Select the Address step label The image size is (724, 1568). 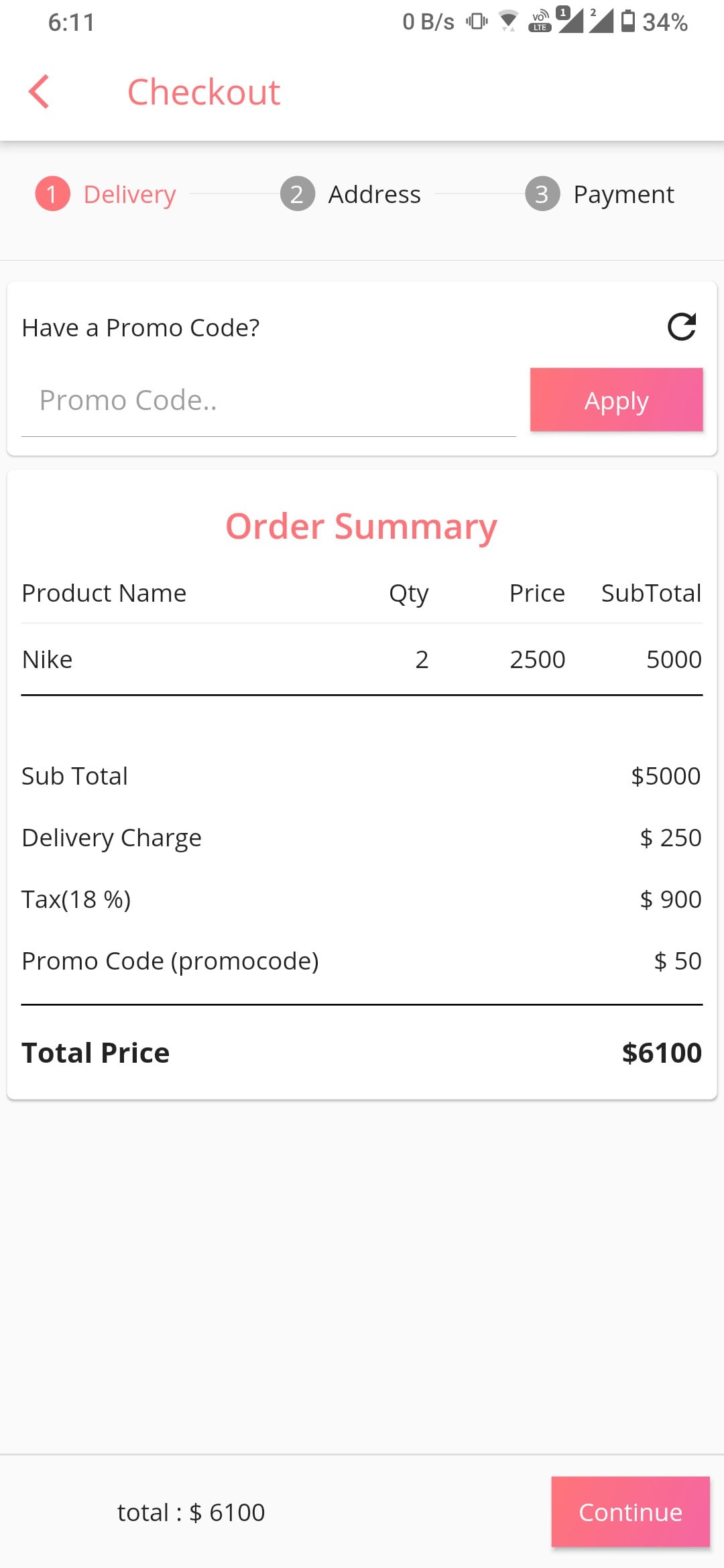click(x=374, y=194)
